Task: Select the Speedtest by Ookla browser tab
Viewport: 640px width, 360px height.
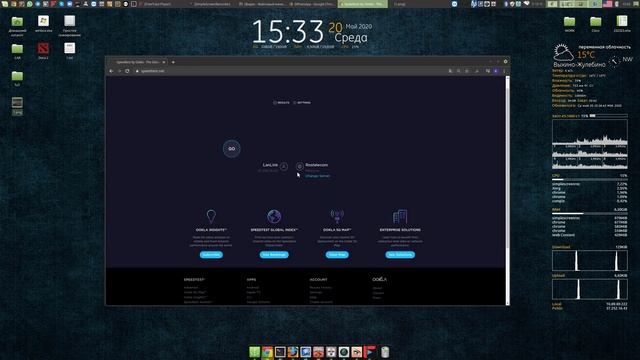Action: (x=137, y=62)
